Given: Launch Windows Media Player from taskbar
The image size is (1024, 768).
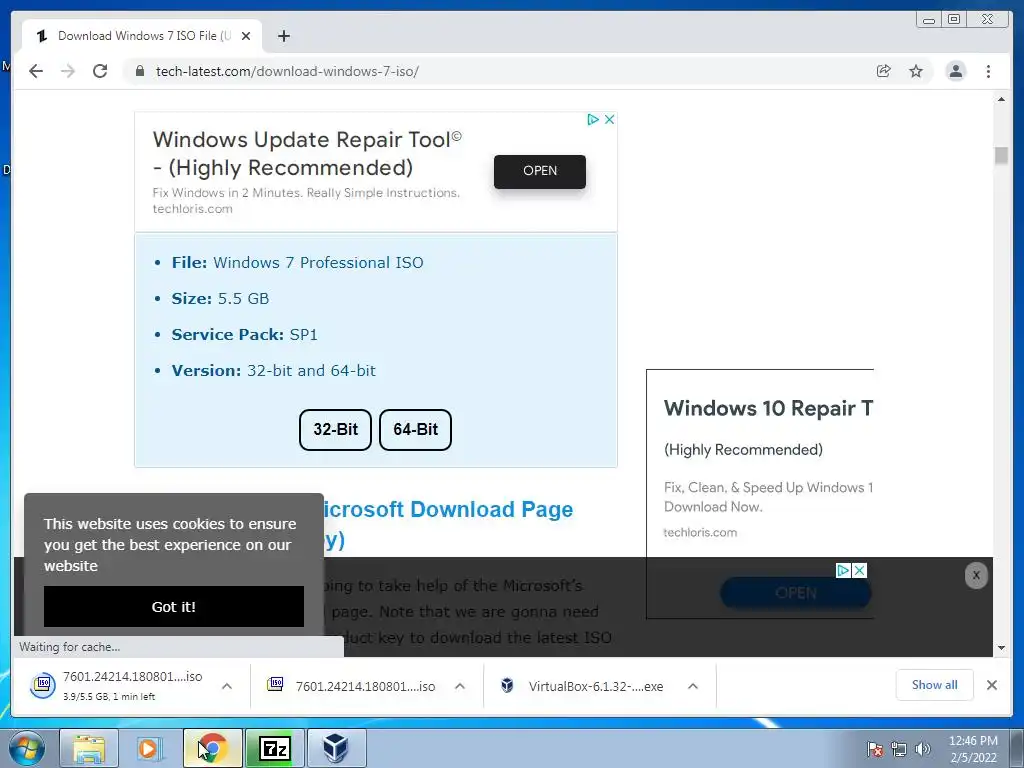Looking at the screenshot, I should click(150, 748).
